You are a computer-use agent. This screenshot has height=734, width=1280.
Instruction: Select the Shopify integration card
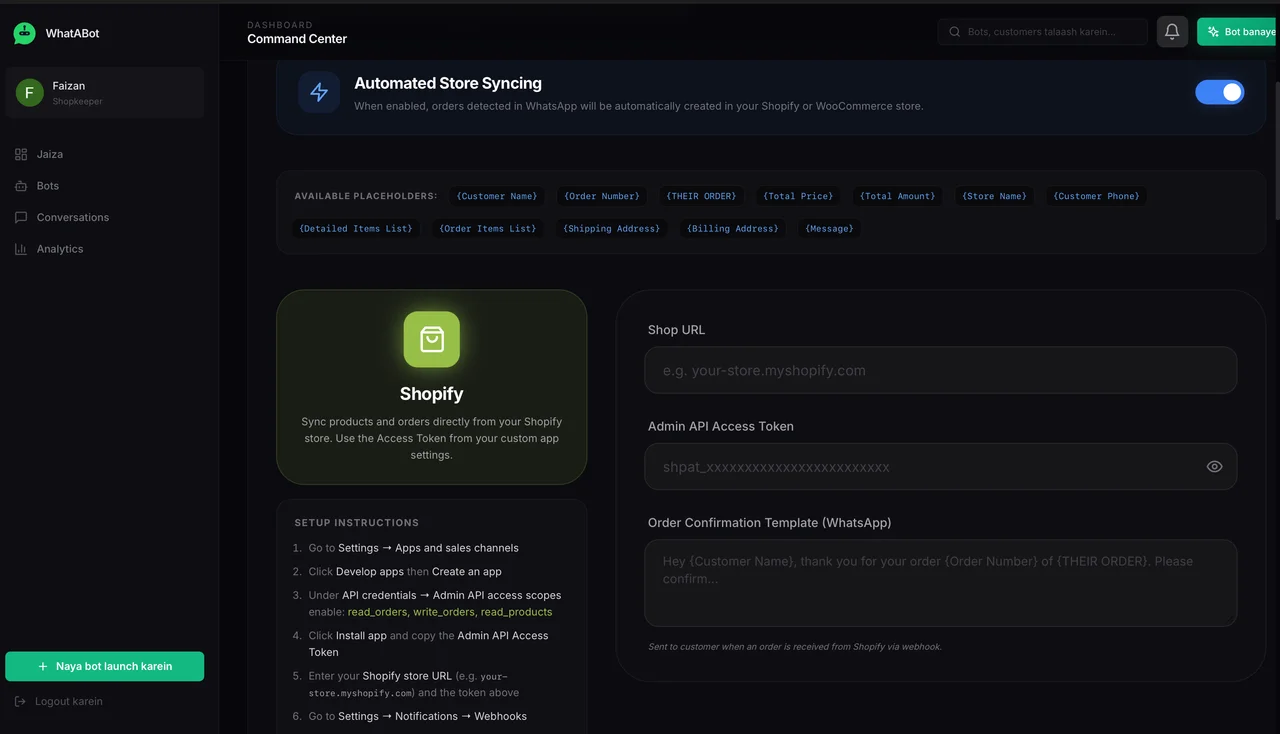432,387
